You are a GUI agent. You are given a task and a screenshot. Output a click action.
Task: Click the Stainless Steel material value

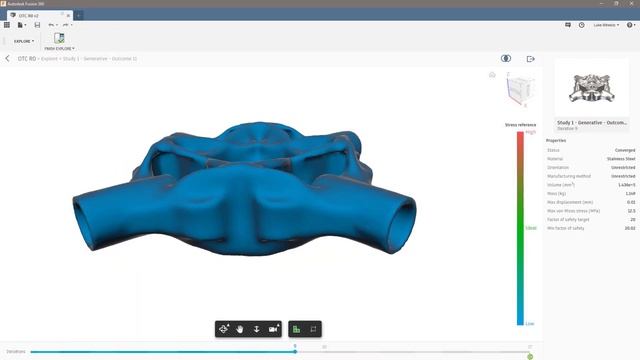pyautogui.click(x=621, y=159)
